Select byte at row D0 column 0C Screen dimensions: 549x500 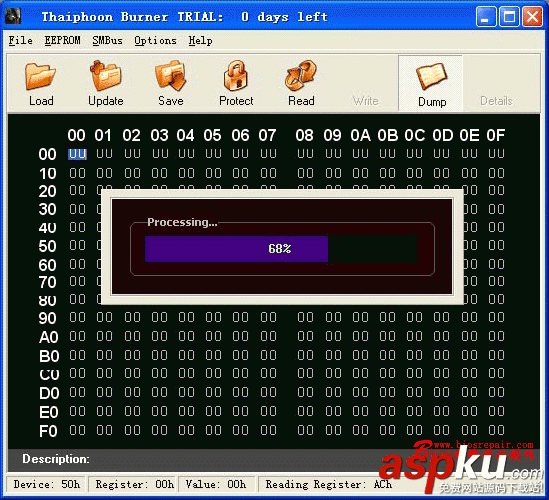tap(415, 392)
